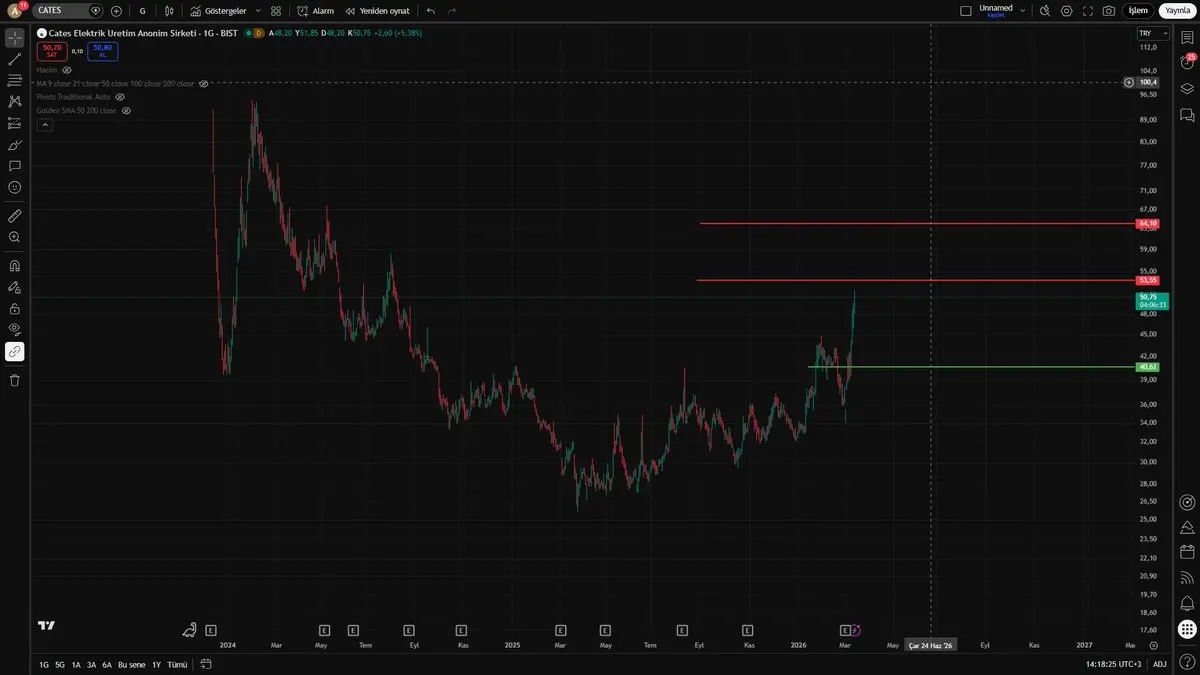Open the watchlist panel icon
1200x675 pixels.
click(1187, 38)
